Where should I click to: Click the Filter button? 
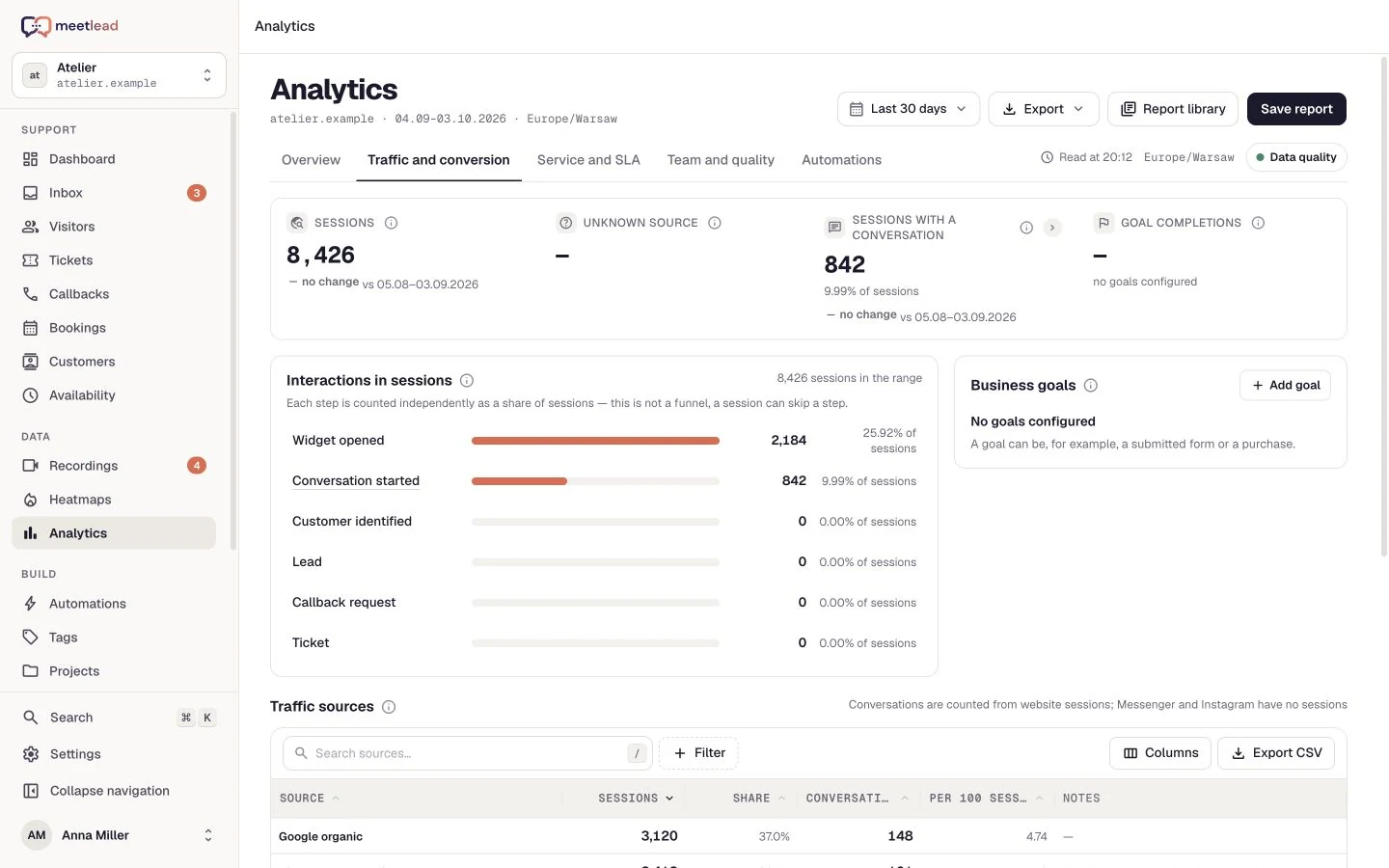coord(698,753)
